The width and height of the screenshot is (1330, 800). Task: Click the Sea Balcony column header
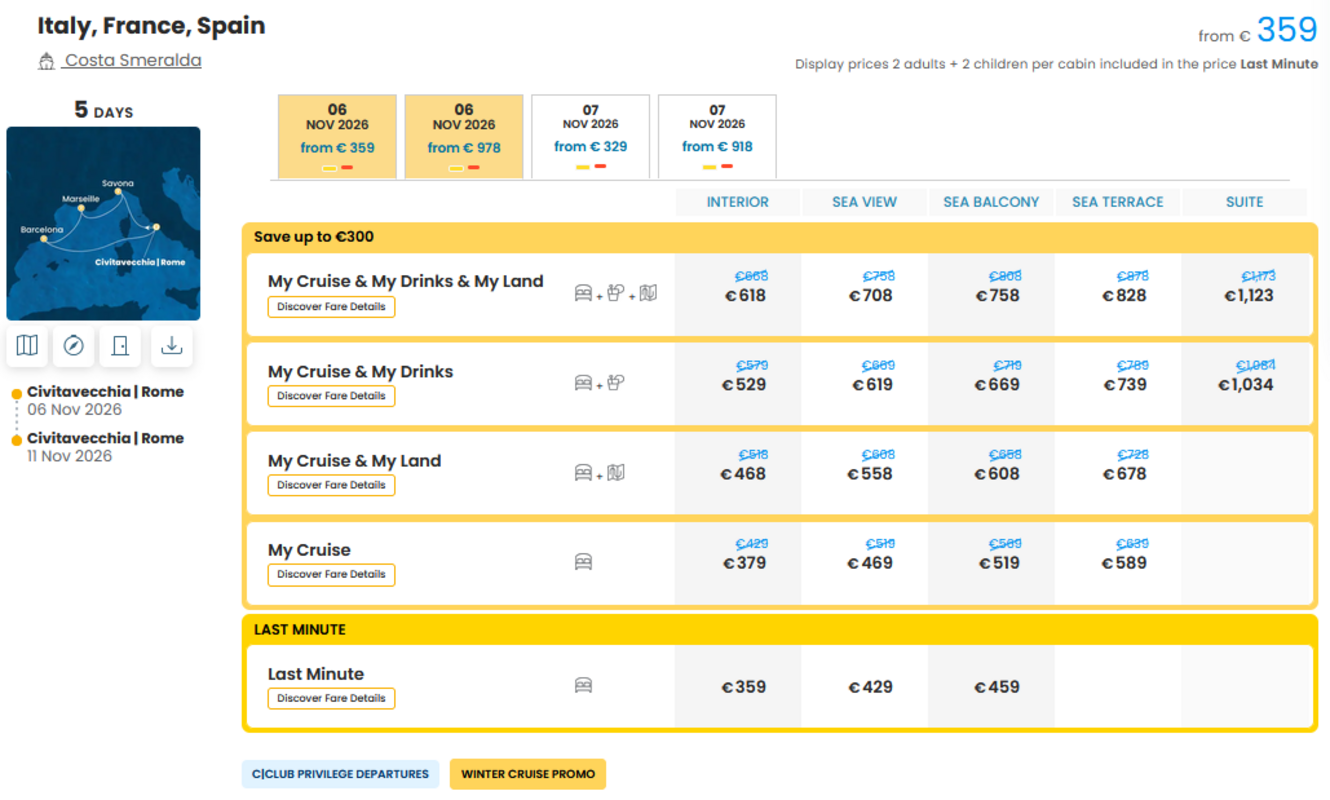(x=991, y=202)
